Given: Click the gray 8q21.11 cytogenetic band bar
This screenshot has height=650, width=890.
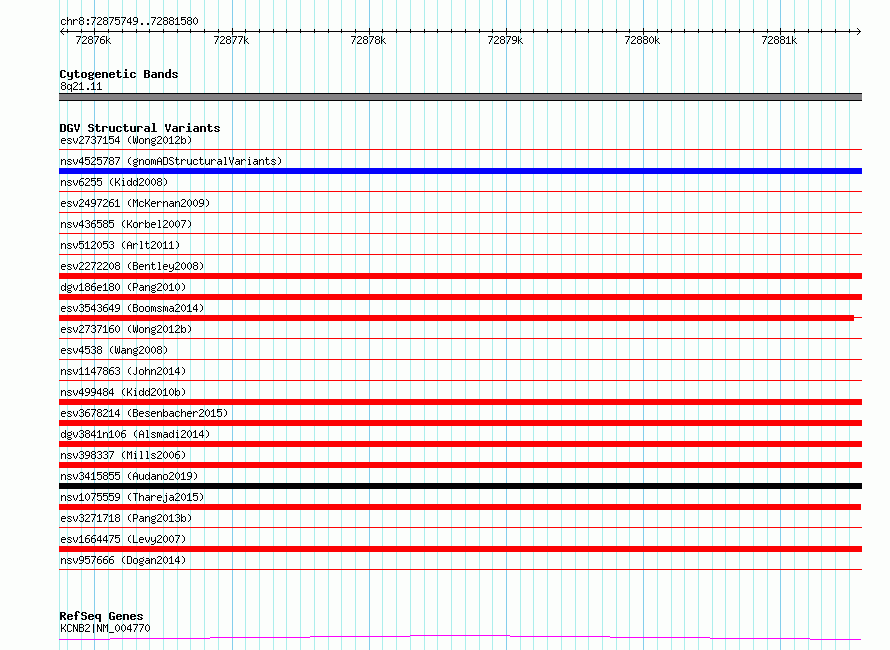Looking at the screenshot, I should click(x=460, y=97).
